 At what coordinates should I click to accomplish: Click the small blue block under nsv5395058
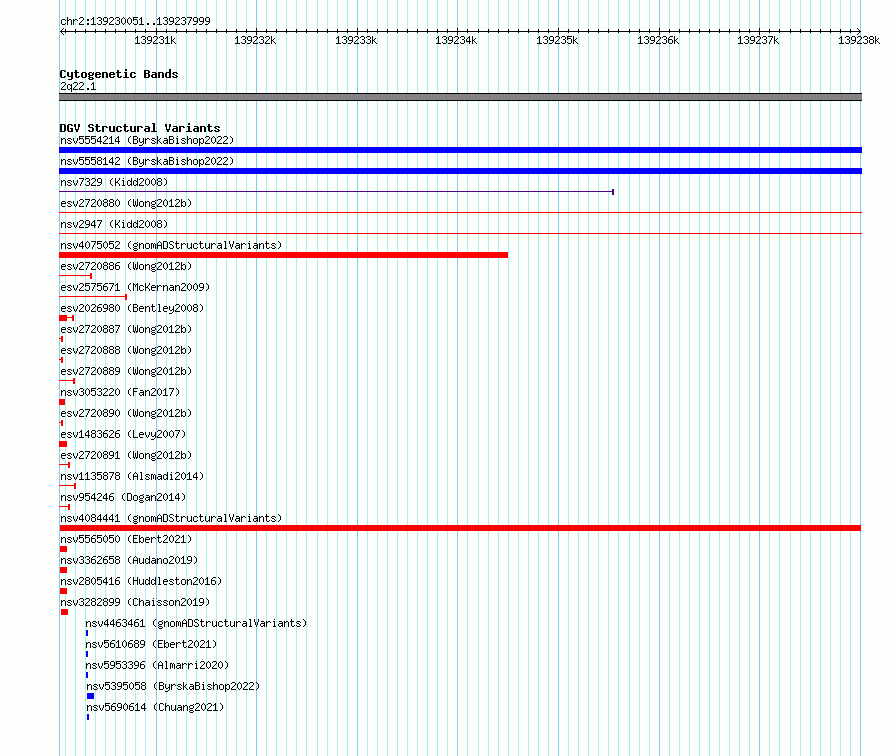click(x=90, y=696)
